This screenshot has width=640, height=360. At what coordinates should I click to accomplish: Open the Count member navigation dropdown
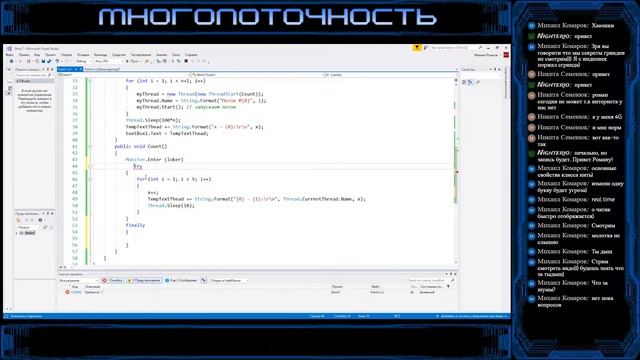tap(391, 75)
